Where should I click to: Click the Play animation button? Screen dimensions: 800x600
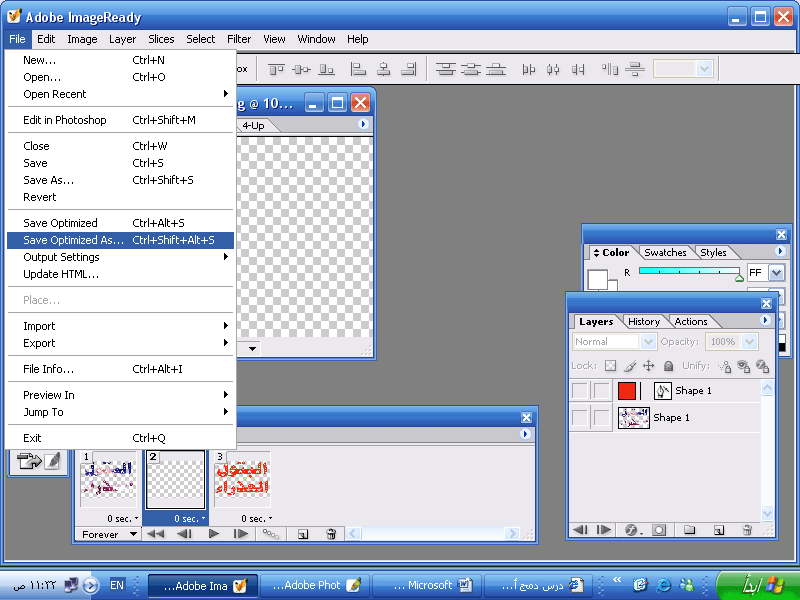pos(213,534)
